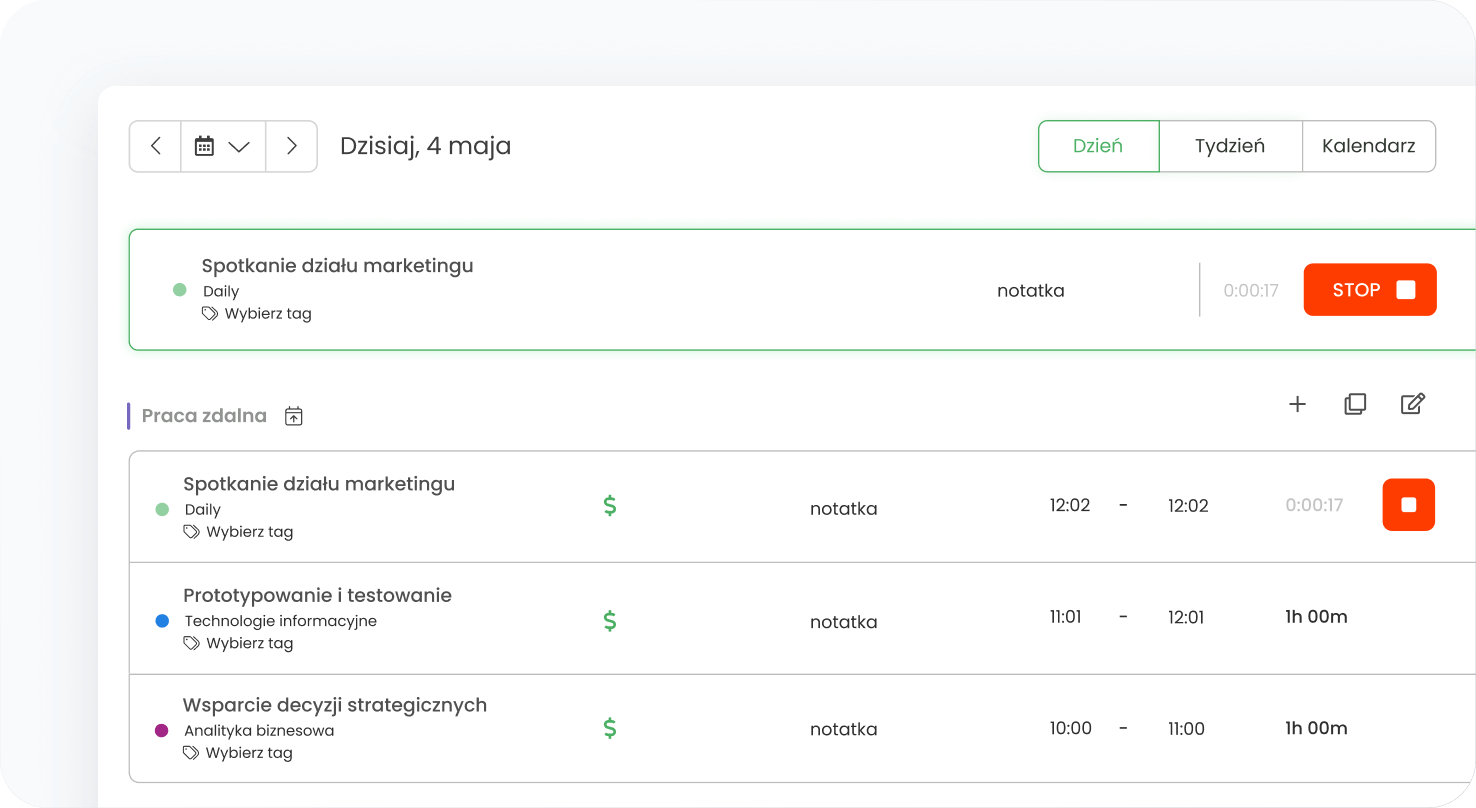This screenshot has height=808, width=1476.
Task: Click the plus icon to add entry
Action: (1297, 404)
